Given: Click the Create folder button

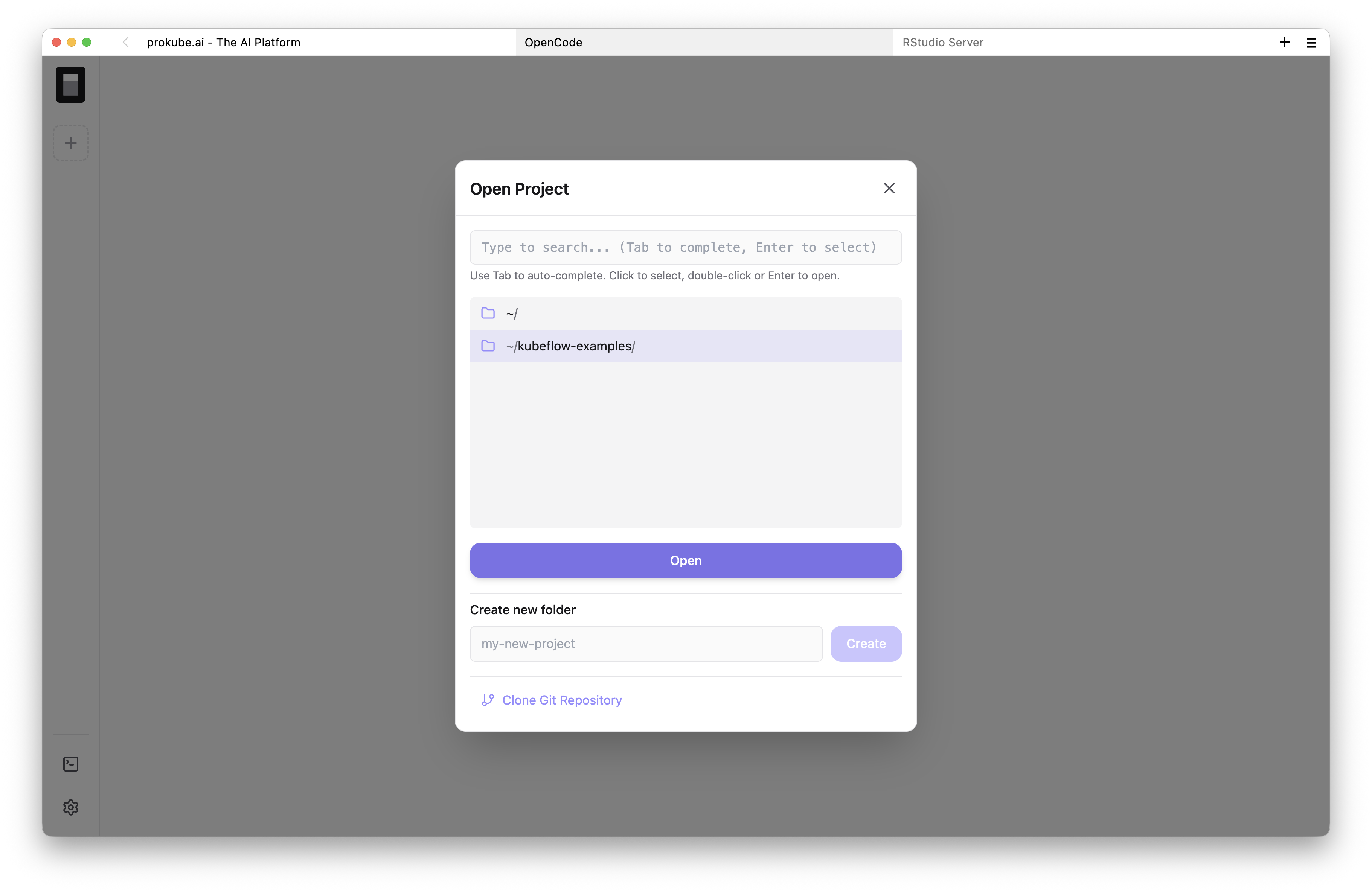Looking at the screenshot, I should [x=866, y=644].
